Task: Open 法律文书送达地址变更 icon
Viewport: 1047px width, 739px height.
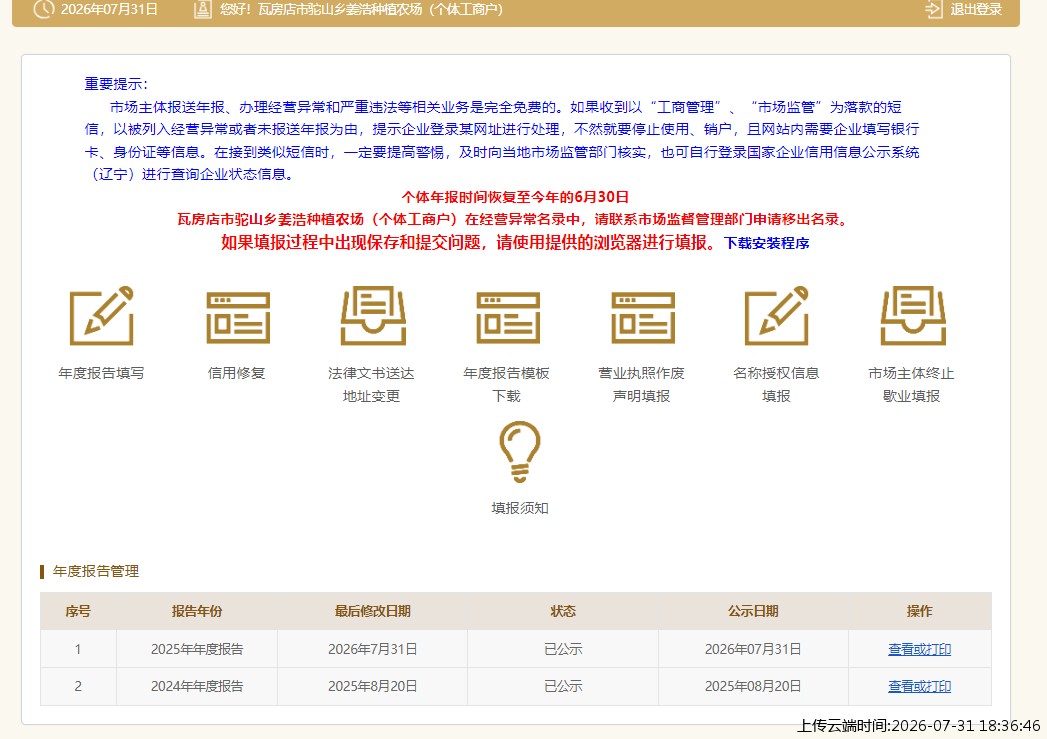Action: (373, 316)
